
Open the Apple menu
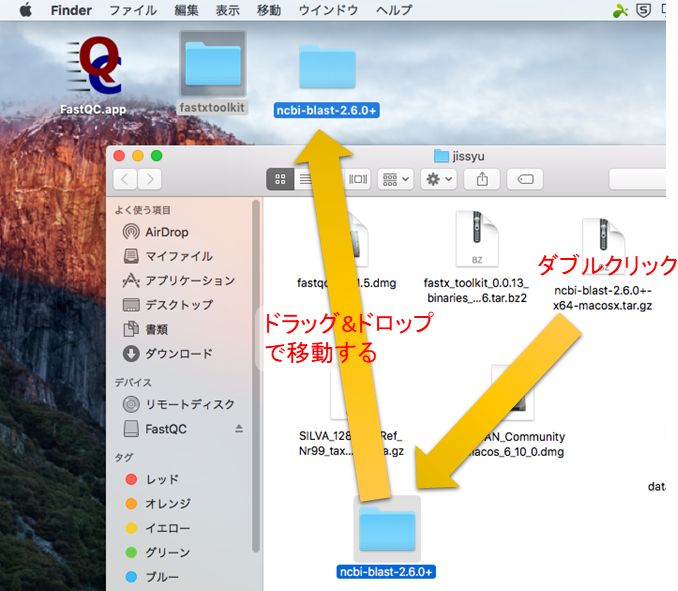(26, 10)
